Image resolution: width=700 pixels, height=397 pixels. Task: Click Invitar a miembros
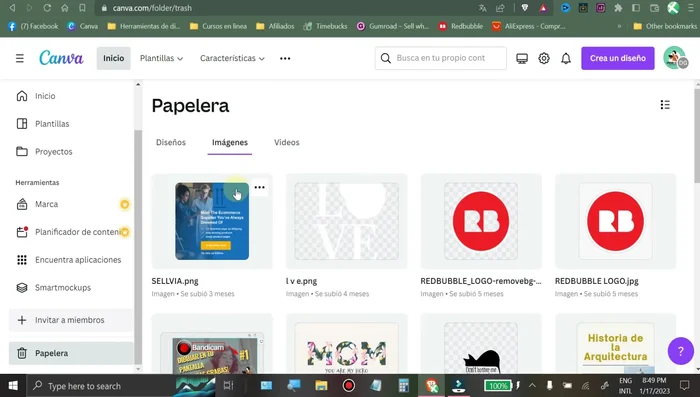click(71, 320)
